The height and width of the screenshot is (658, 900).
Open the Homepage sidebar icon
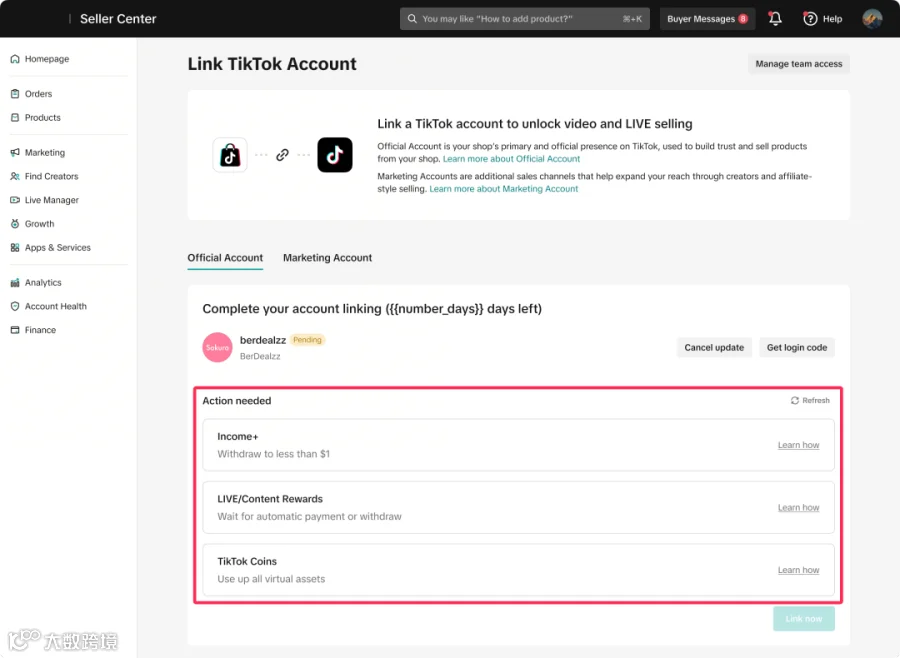tap(15, 59)
